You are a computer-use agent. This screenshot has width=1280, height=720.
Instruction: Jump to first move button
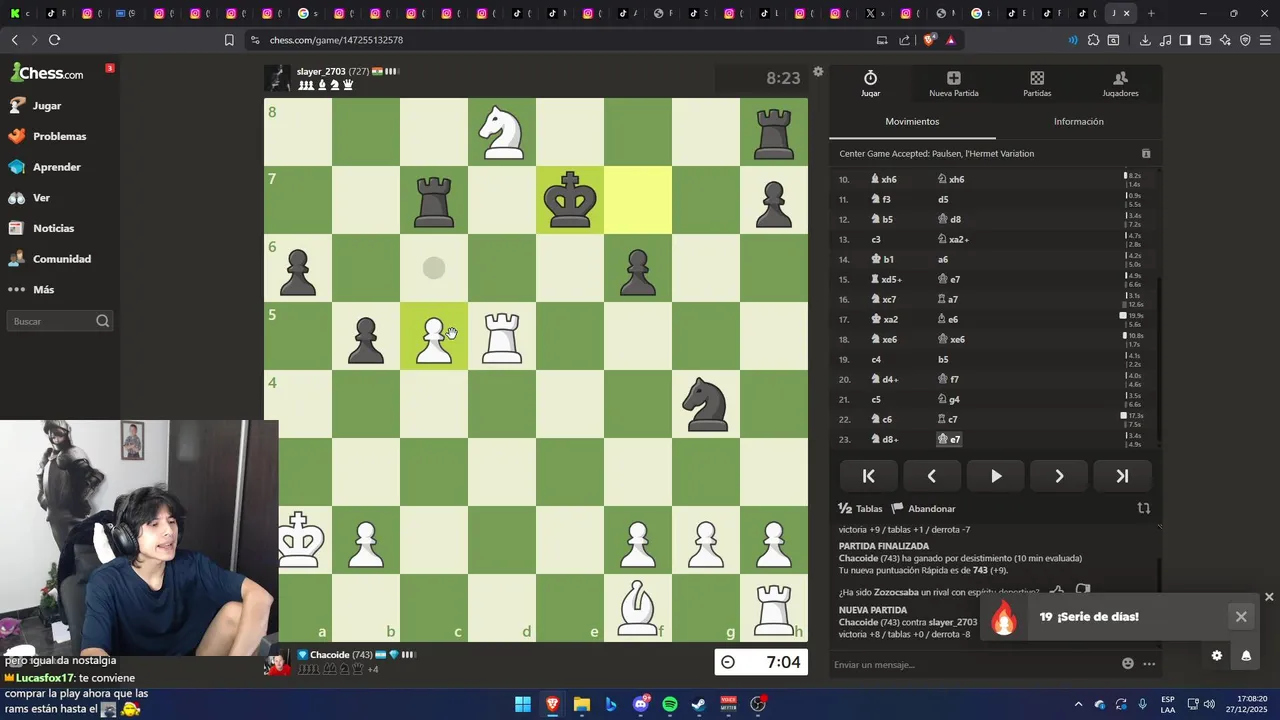click(x=868, y=476)
